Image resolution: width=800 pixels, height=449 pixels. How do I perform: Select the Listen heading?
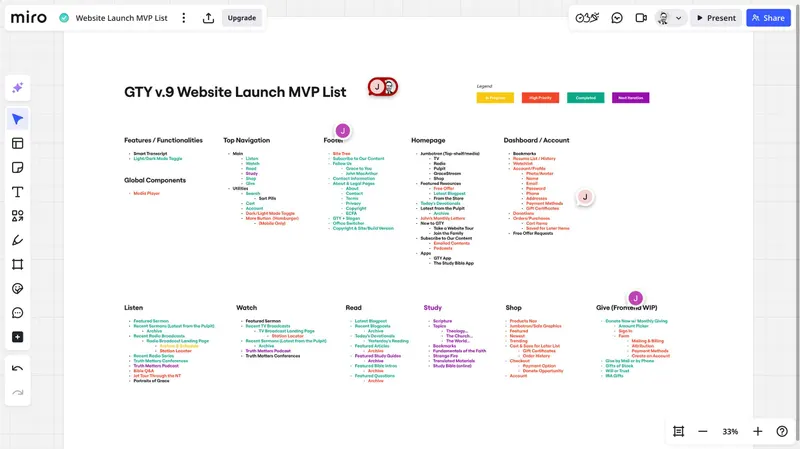[133, 308]
